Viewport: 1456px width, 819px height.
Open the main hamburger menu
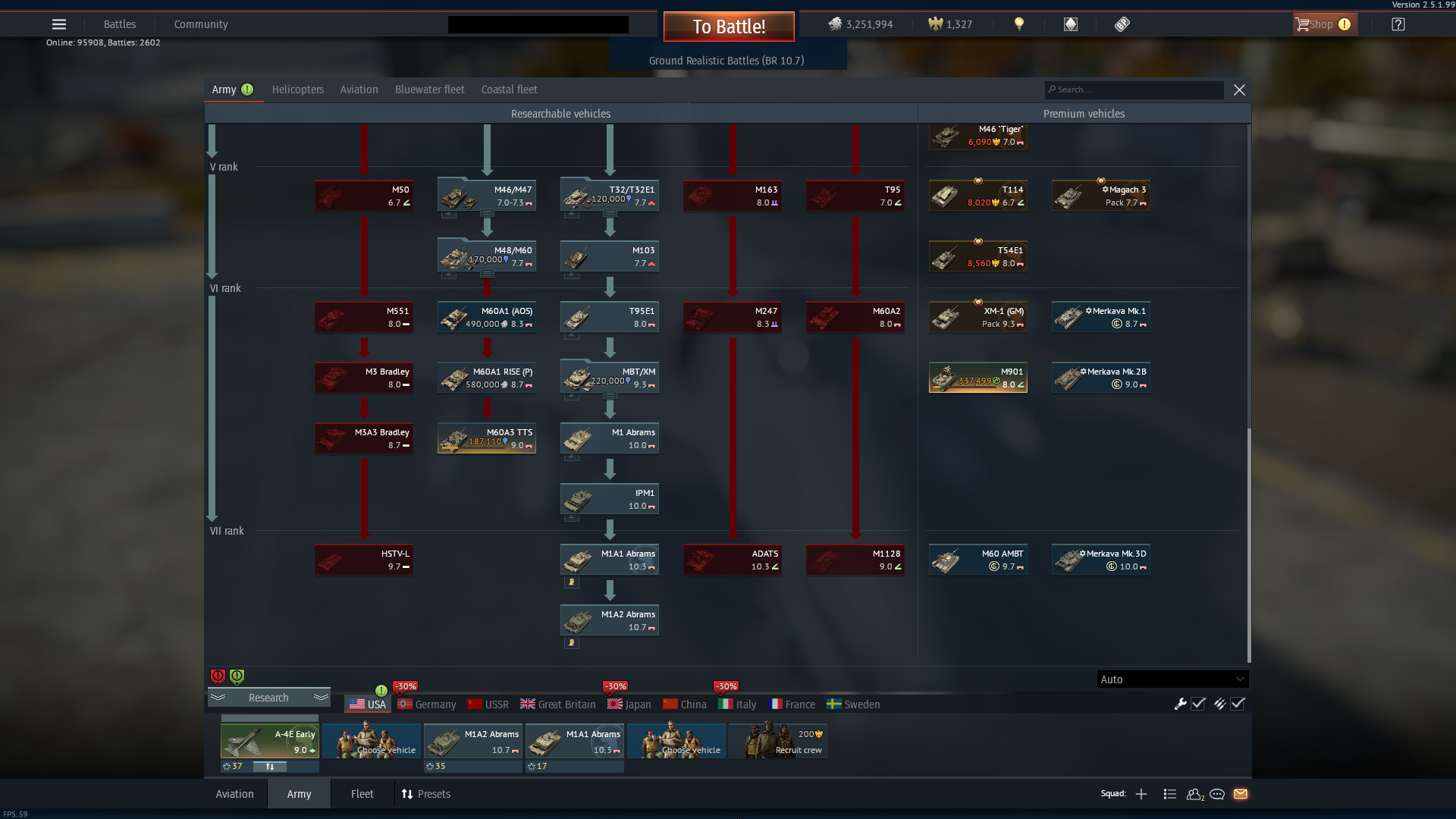pyautogui.click(x=59, y=24)
